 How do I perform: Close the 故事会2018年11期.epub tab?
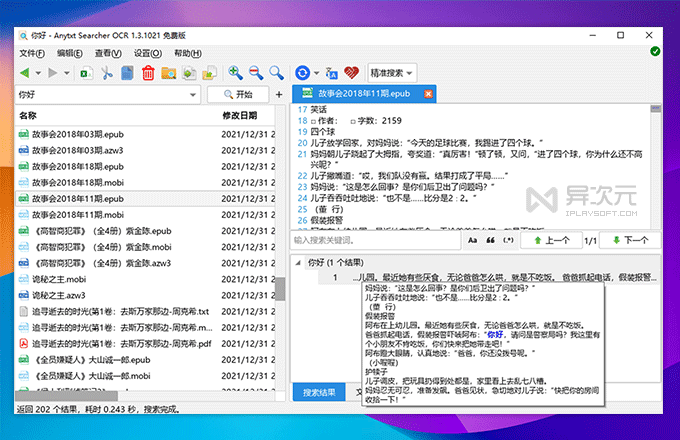click(428, 94)
